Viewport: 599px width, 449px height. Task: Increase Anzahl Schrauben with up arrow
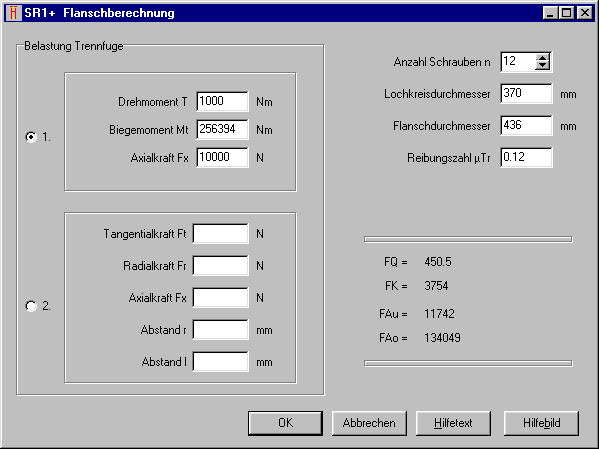point(542,58)
